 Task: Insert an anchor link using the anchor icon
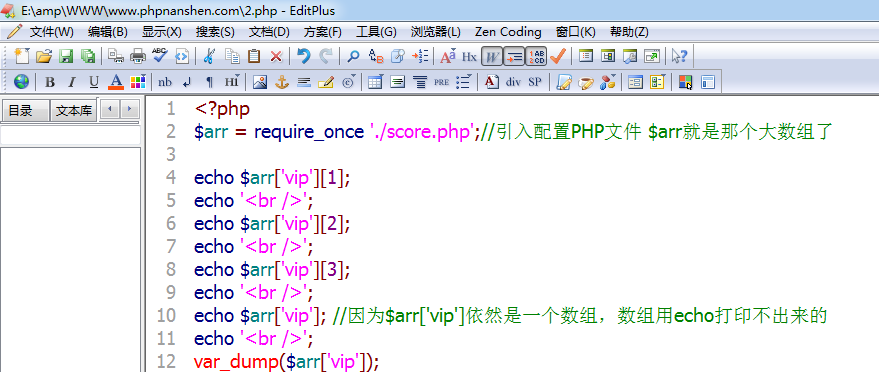281,82
